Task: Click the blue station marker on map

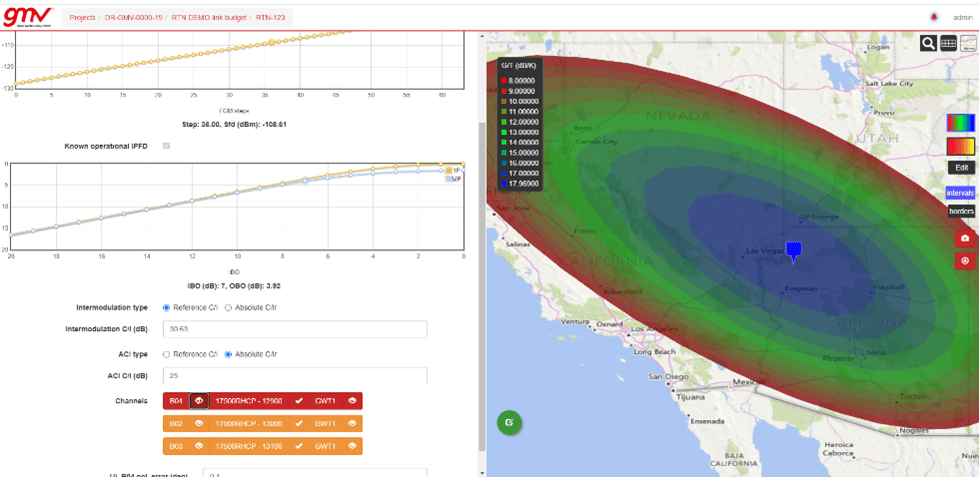Action: tap(794, 251)
